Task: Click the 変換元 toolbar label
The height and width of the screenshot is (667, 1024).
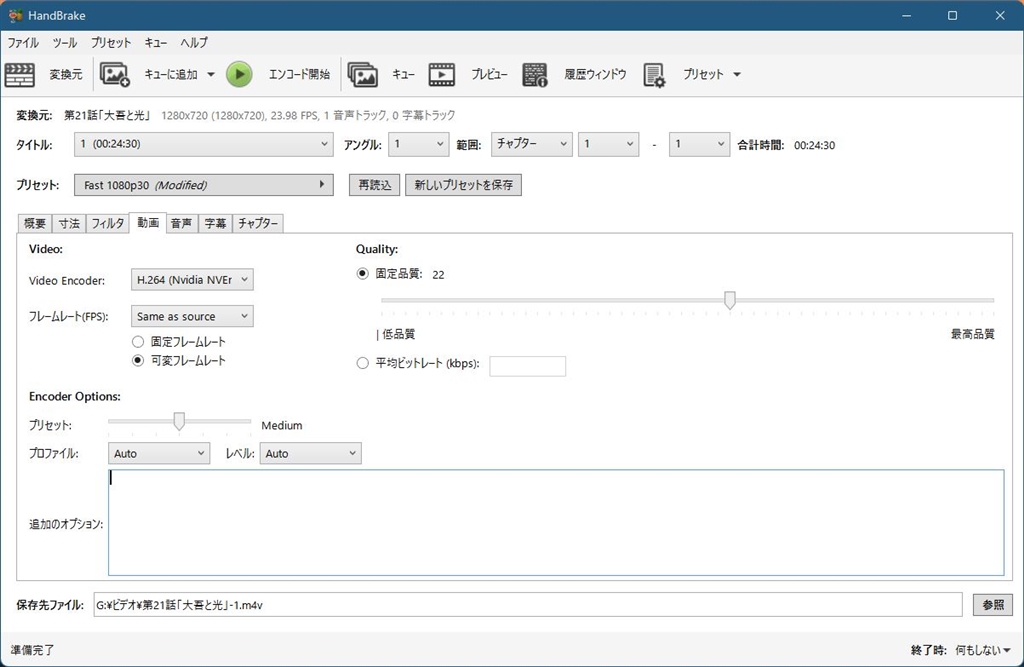Action: 66,74
